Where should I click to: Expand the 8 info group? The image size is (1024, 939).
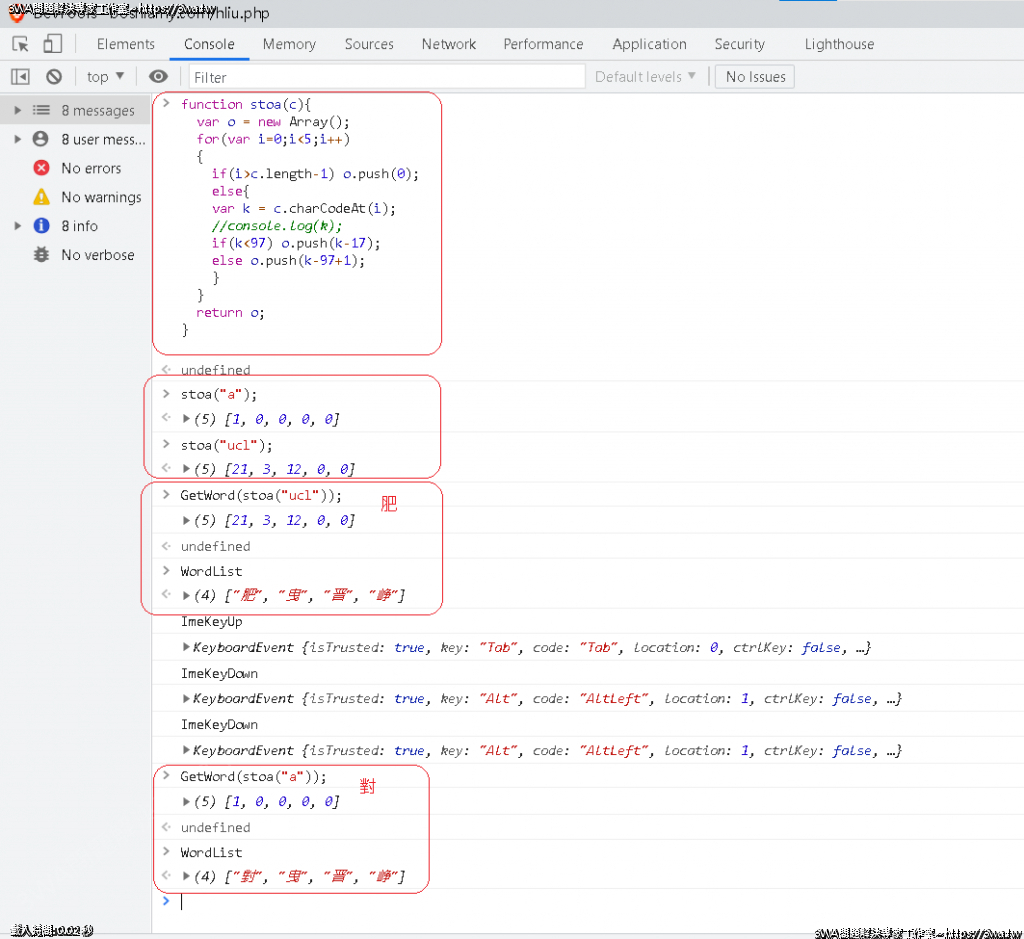coord(17,226)
